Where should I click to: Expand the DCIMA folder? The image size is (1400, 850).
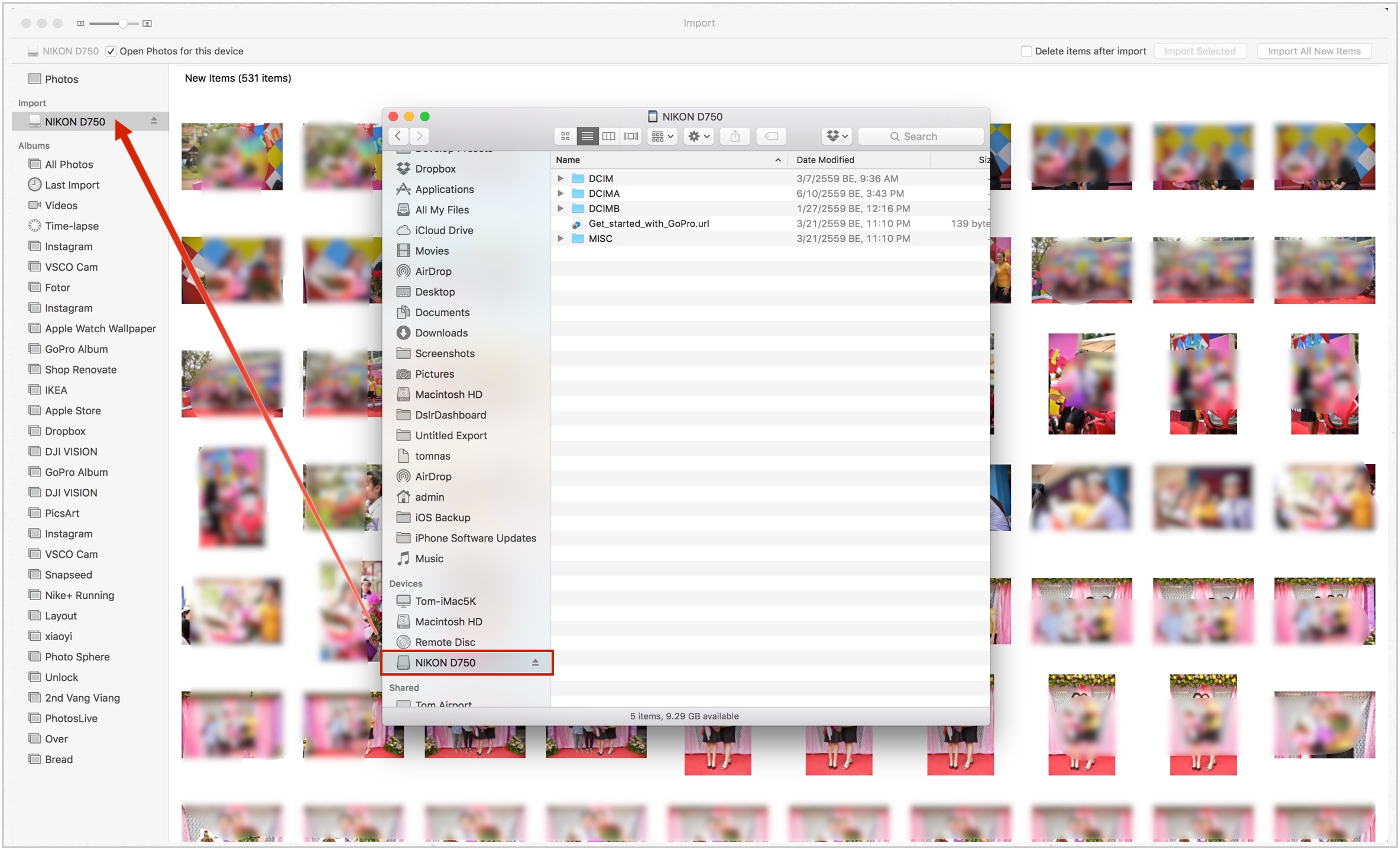click(560, 193)
